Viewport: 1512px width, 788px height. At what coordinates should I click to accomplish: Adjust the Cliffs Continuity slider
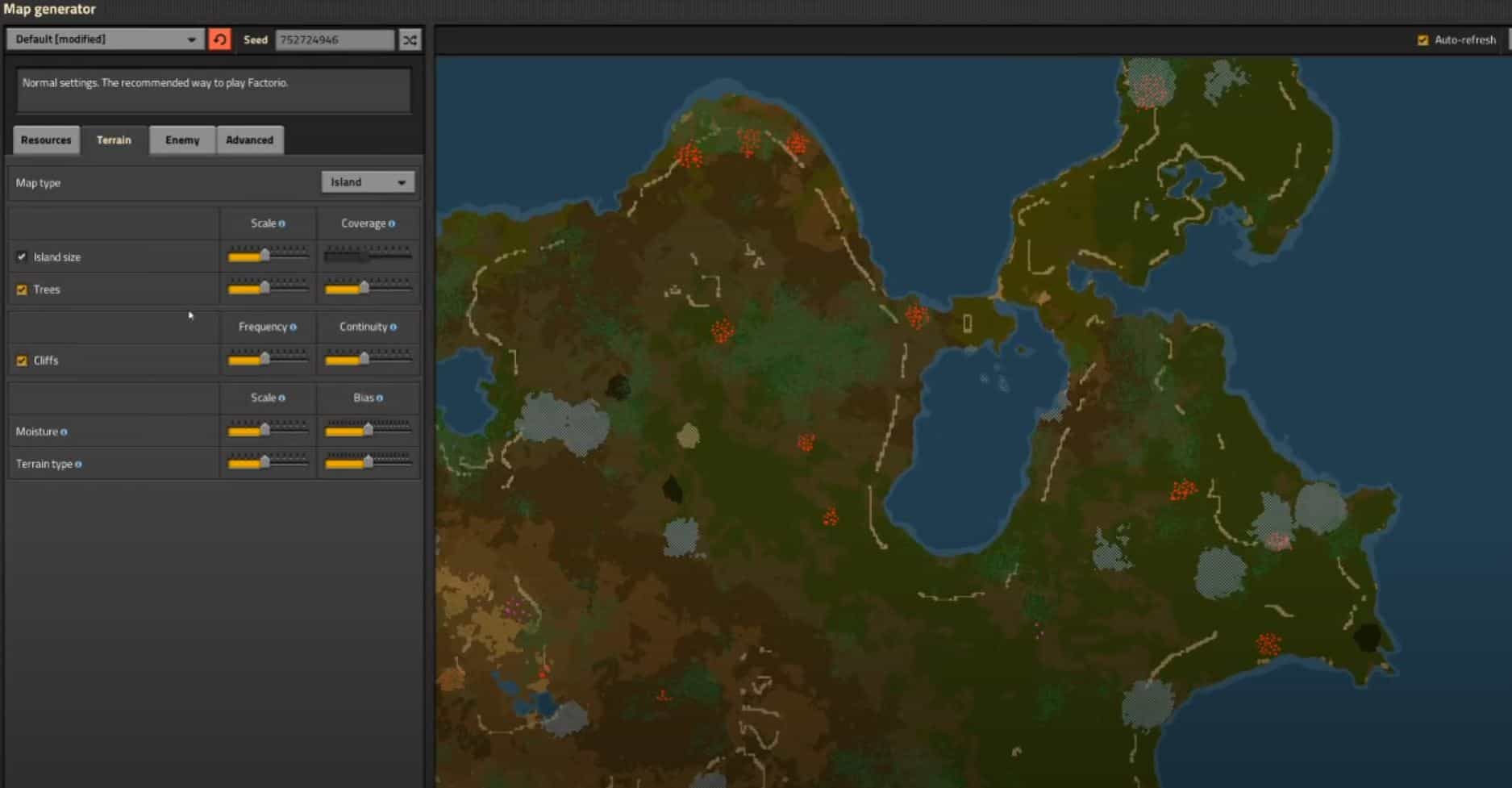point(368,359)
